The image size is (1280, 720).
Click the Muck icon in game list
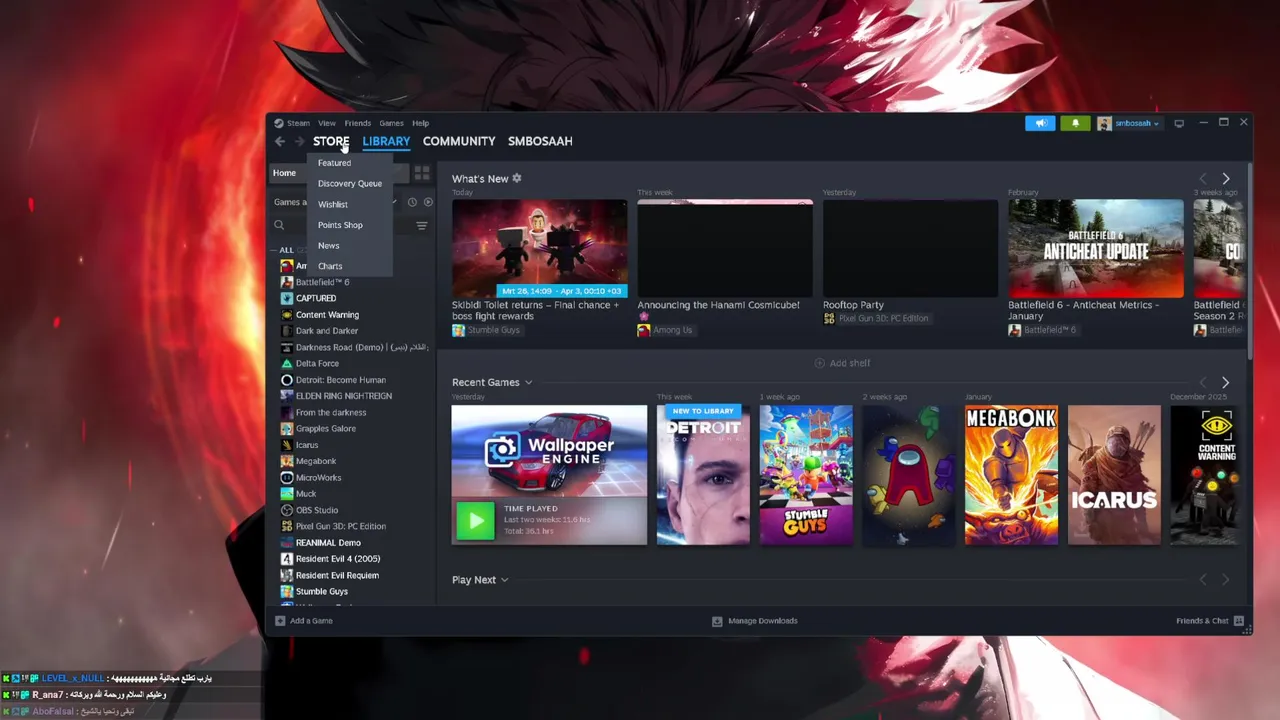tap(287, 494)
